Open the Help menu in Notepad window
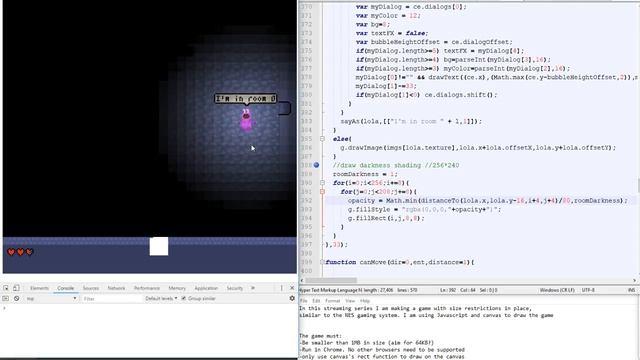 tap(365, 301)
